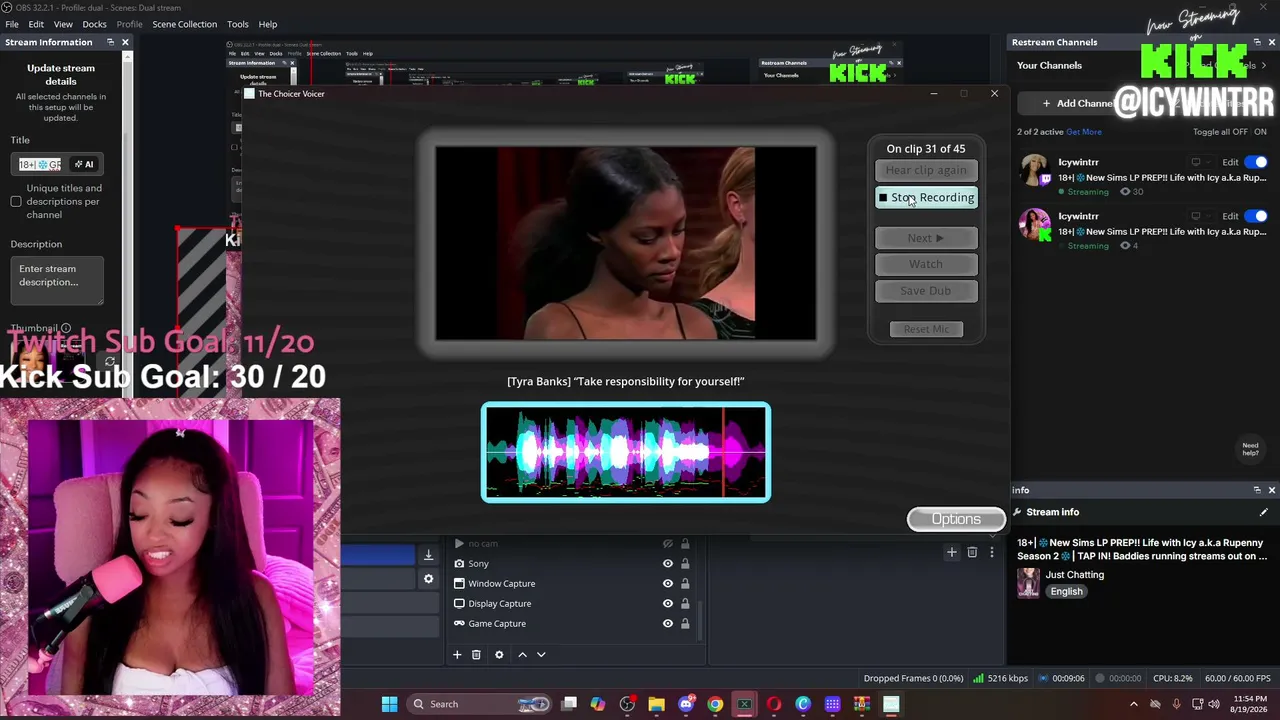Open Canva from the taskbar

[x=803, y=704]
